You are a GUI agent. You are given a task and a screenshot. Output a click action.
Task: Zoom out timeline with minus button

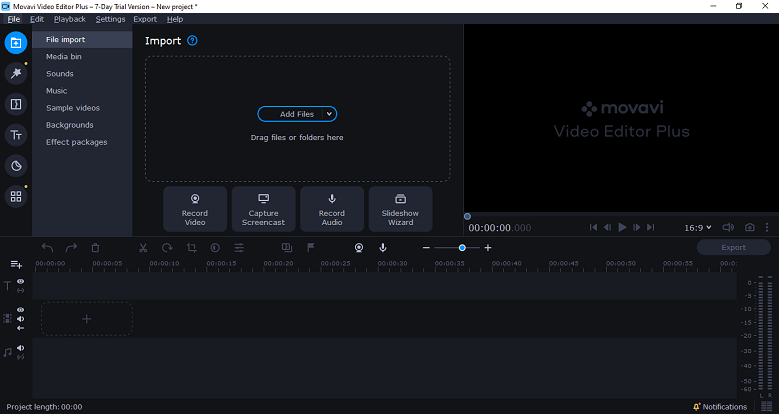click(426, 248)
